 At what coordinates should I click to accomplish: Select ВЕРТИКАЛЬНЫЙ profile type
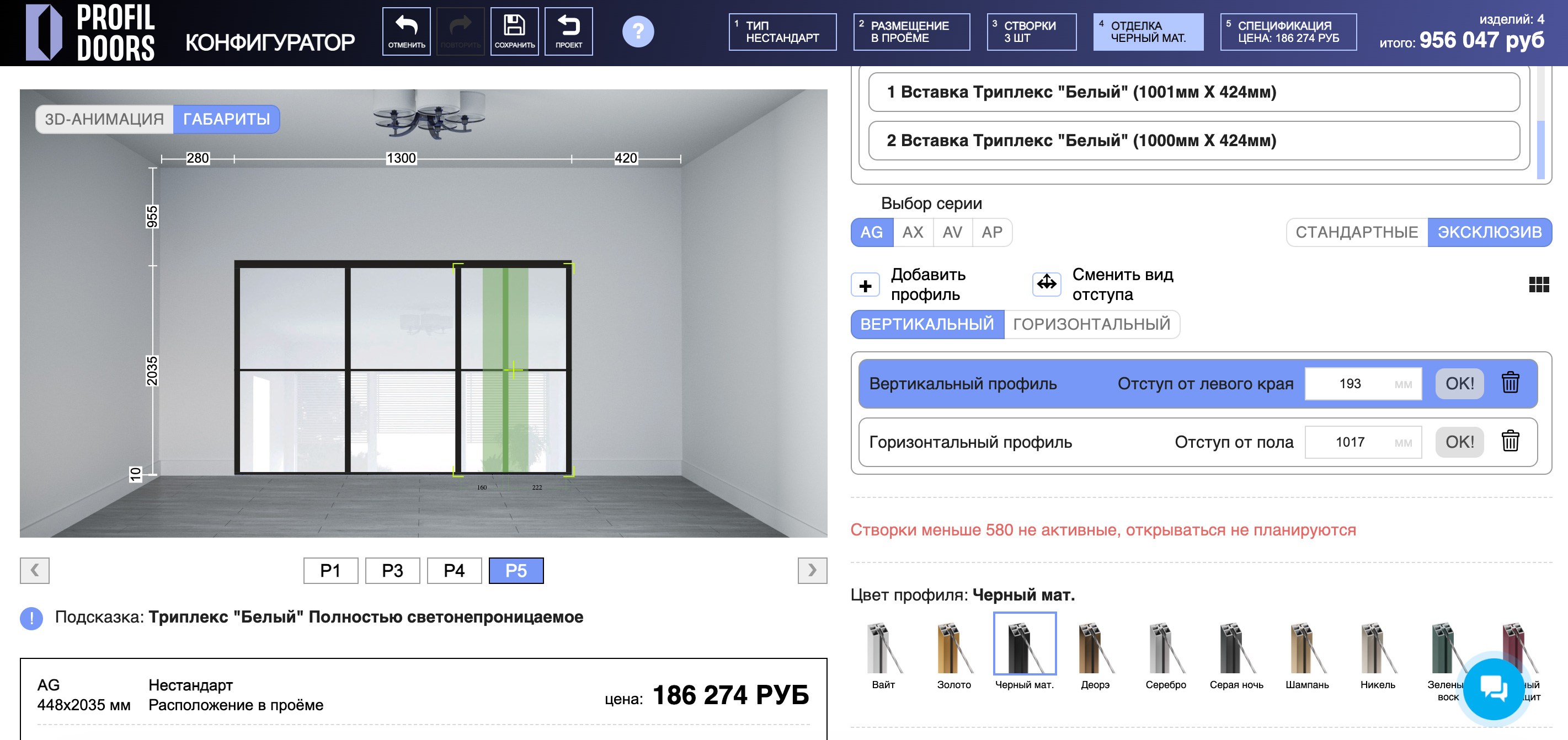927,324
